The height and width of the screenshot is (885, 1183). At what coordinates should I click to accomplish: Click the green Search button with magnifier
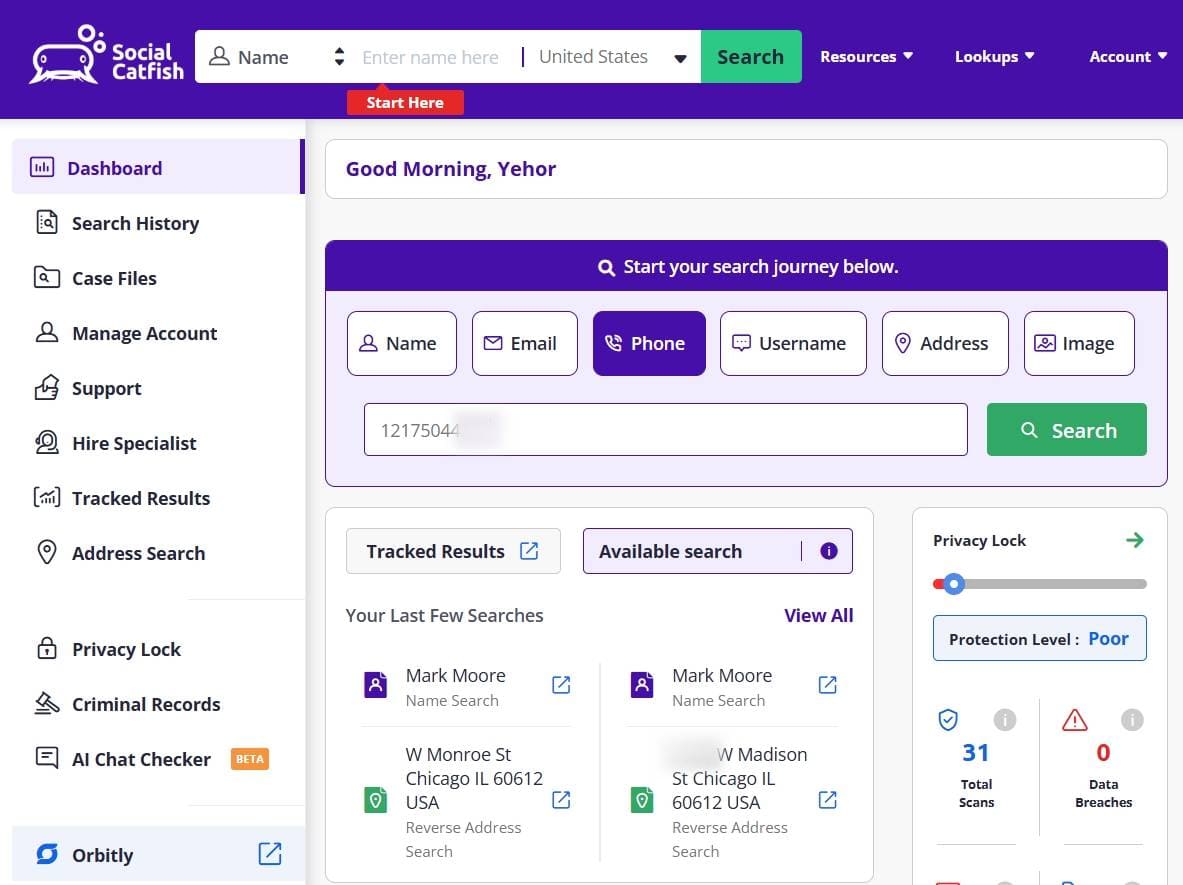click(1066, 429)
